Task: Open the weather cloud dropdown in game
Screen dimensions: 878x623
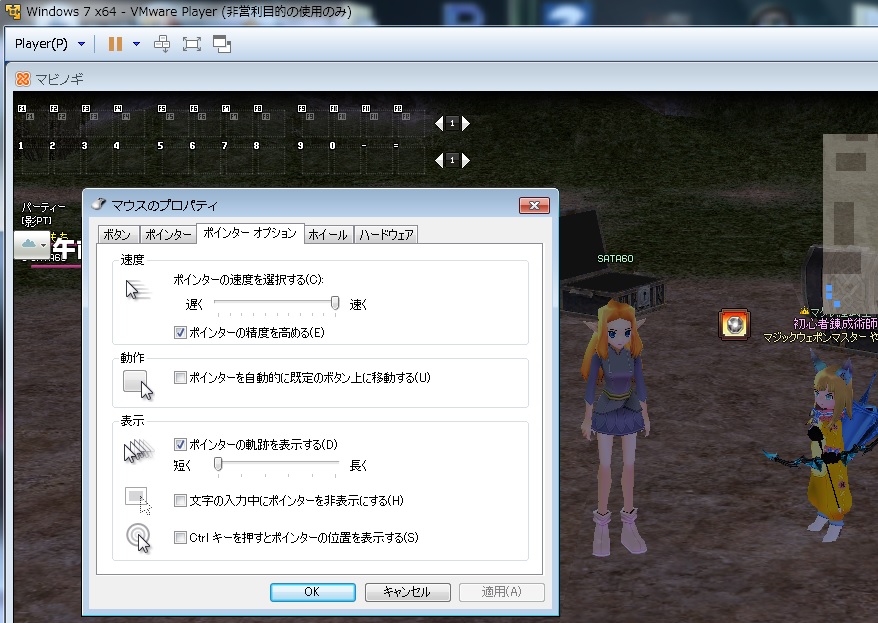Action: [32, 245]
